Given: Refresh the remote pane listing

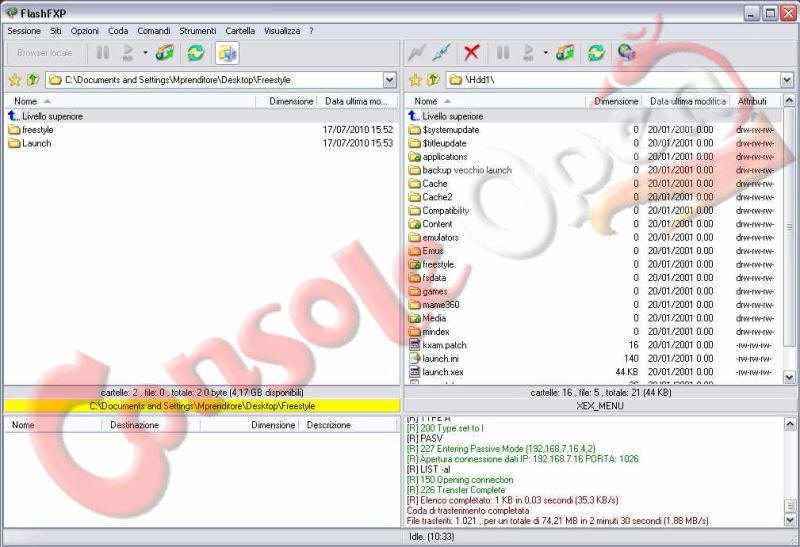Looking at the screenshot, I should point(596,53).
